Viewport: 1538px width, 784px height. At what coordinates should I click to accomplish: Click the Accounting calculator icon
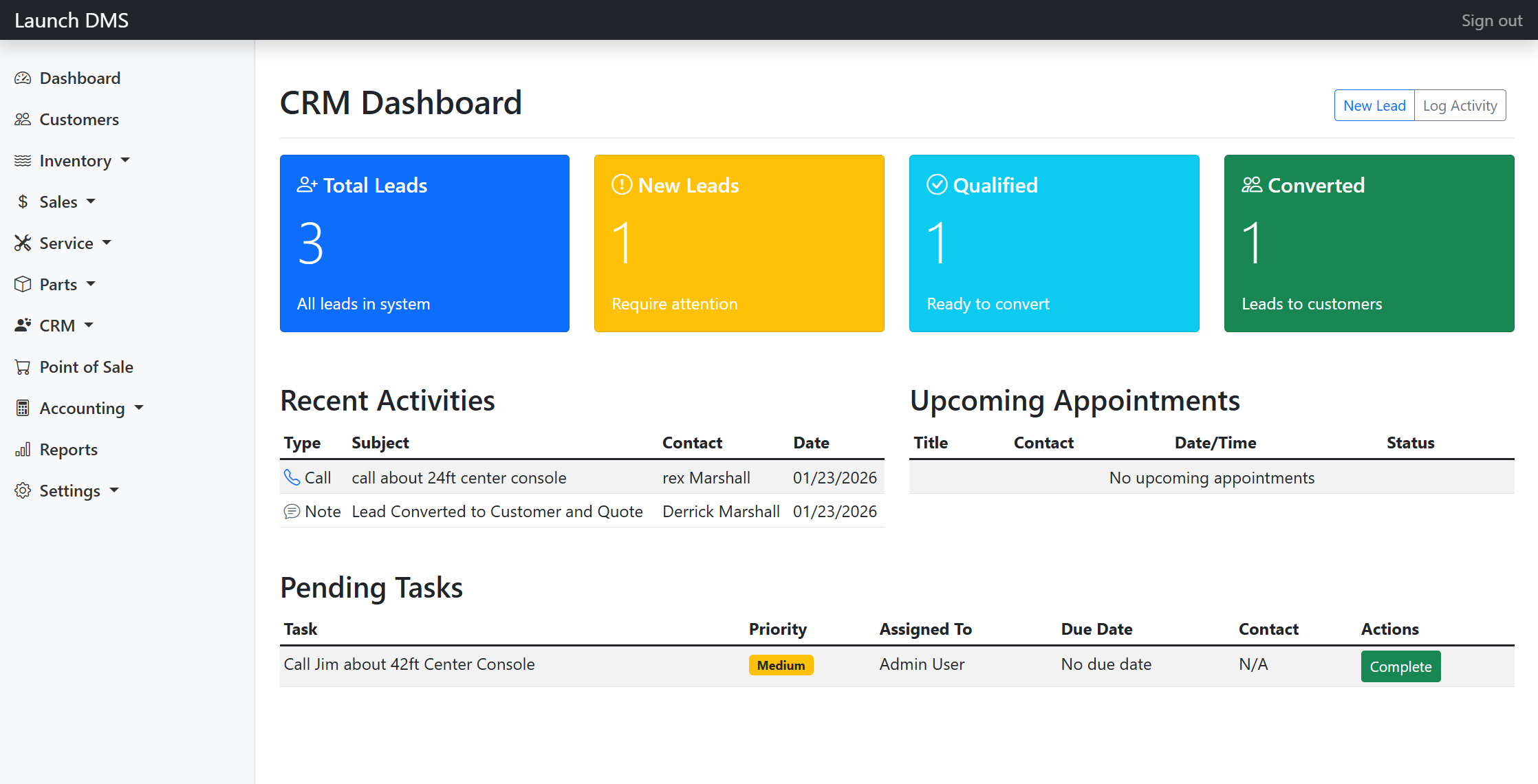tap(23, 409)
